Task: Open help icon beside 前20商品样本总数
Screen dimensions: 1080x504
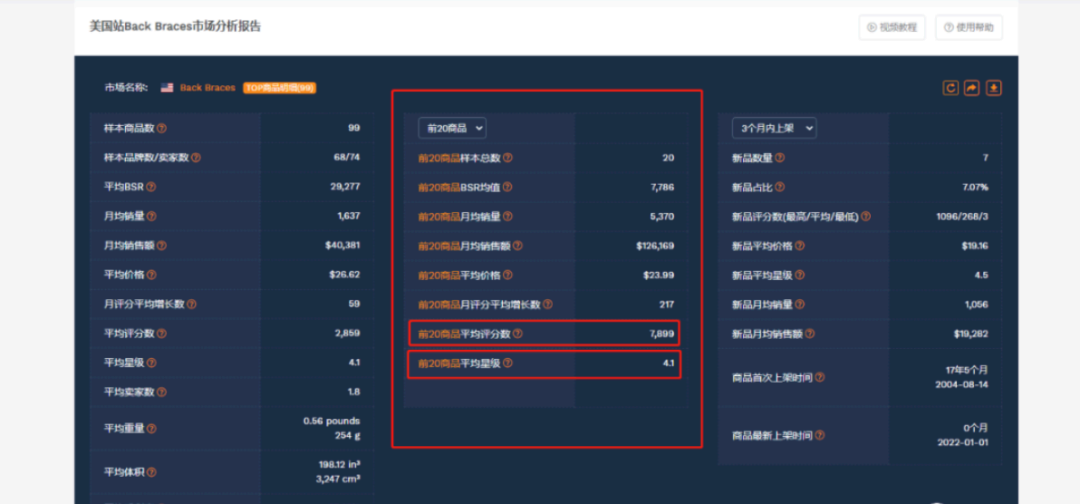Action: [508, 158]
